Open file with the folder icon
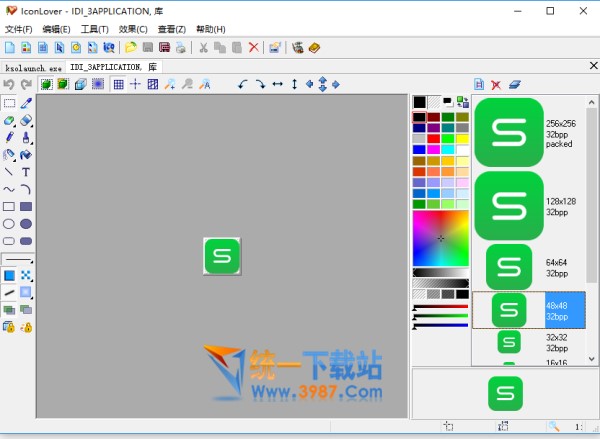This screenshot has width=600, height=439. click(x=131, y=47)
